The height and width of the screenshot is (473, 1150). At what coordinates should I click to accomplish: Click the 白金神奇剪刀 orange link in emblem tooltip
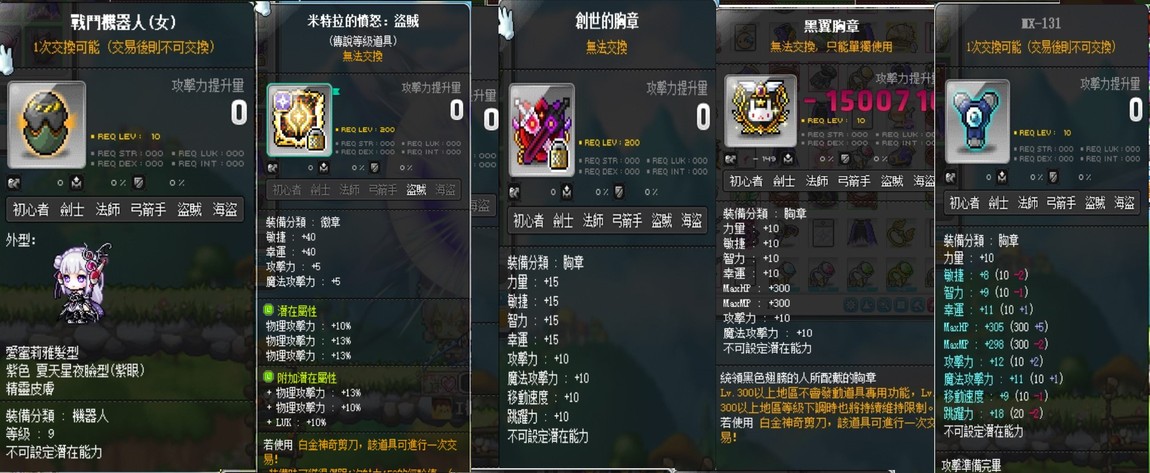pos(329,444)
